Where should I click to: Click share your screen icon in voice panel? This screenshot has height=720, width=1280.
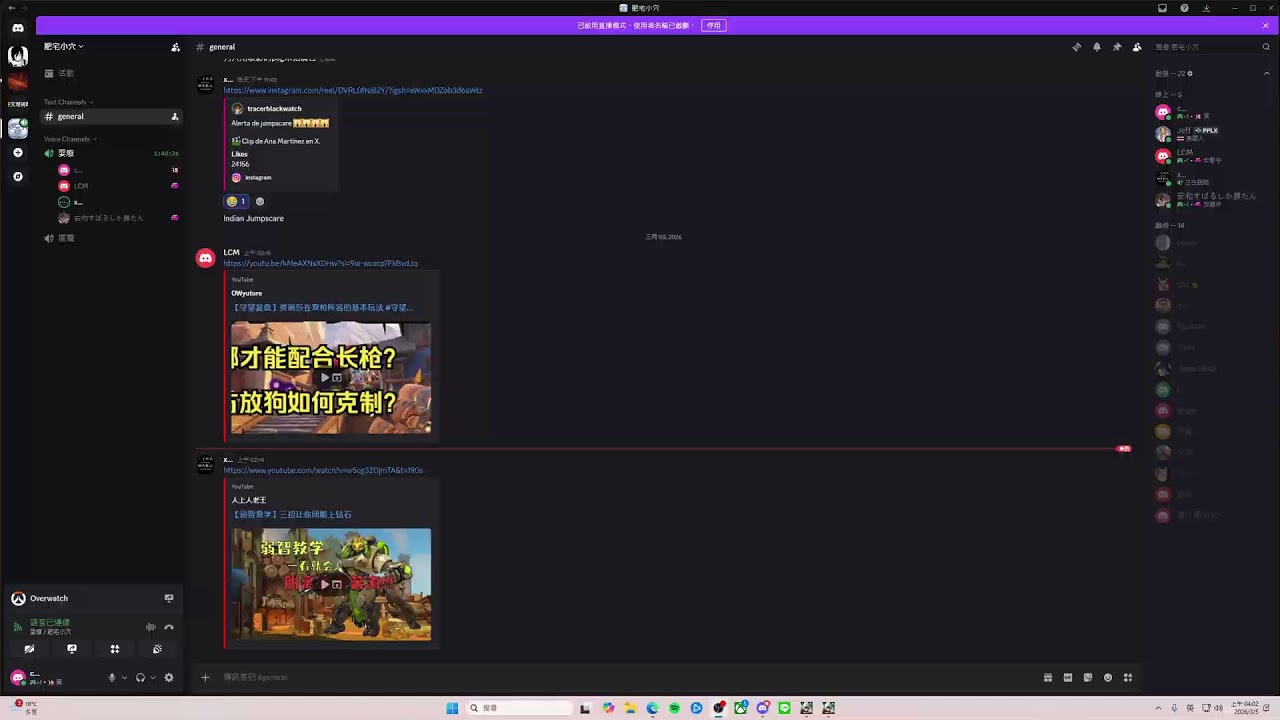[72, 649]
